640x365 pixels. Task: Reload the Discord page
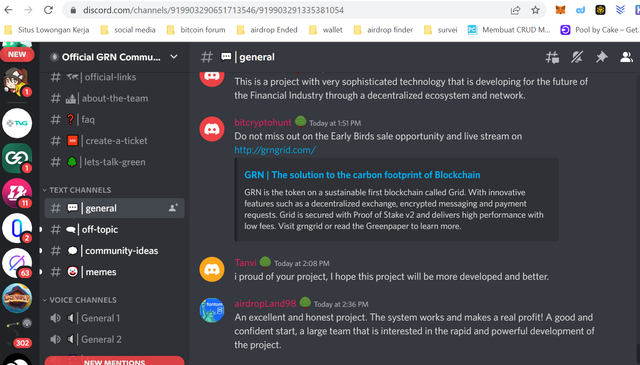point(48,10)
